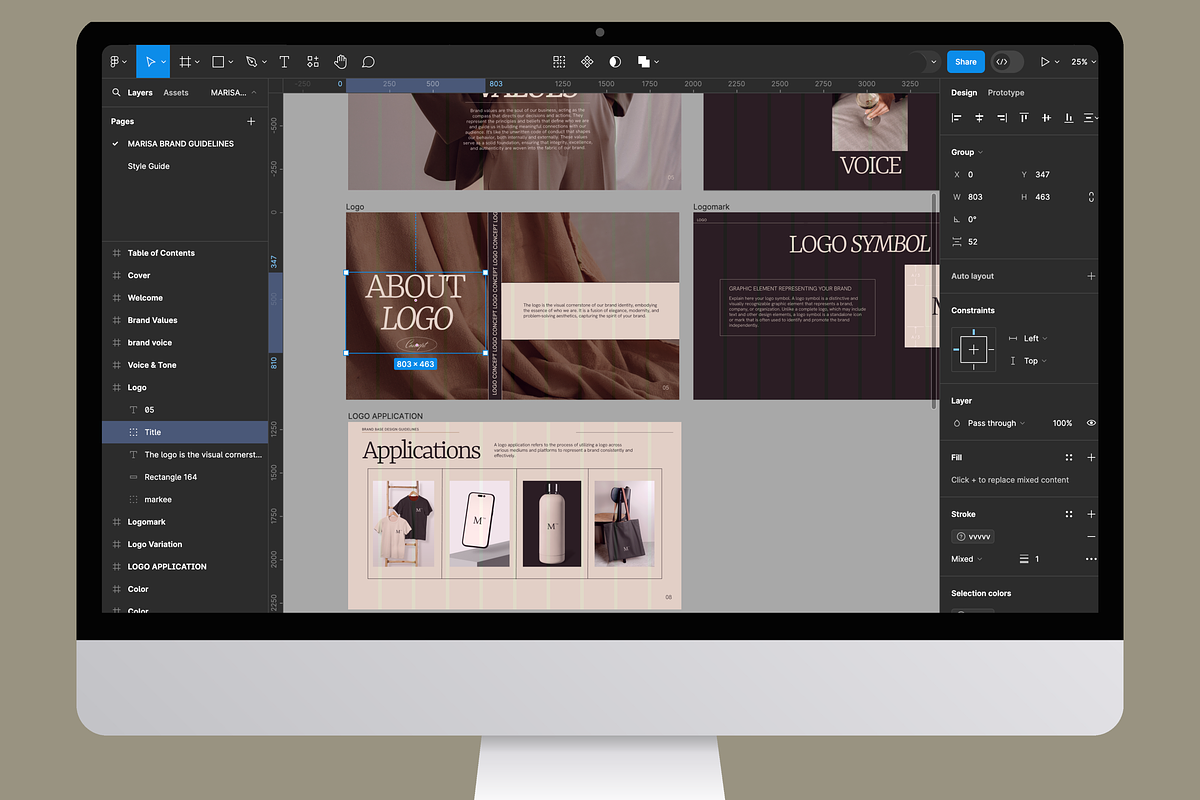This screenshot has height=800, width=1200.
Task: Select the Brand Values frame layer
Action: (152, 320)
